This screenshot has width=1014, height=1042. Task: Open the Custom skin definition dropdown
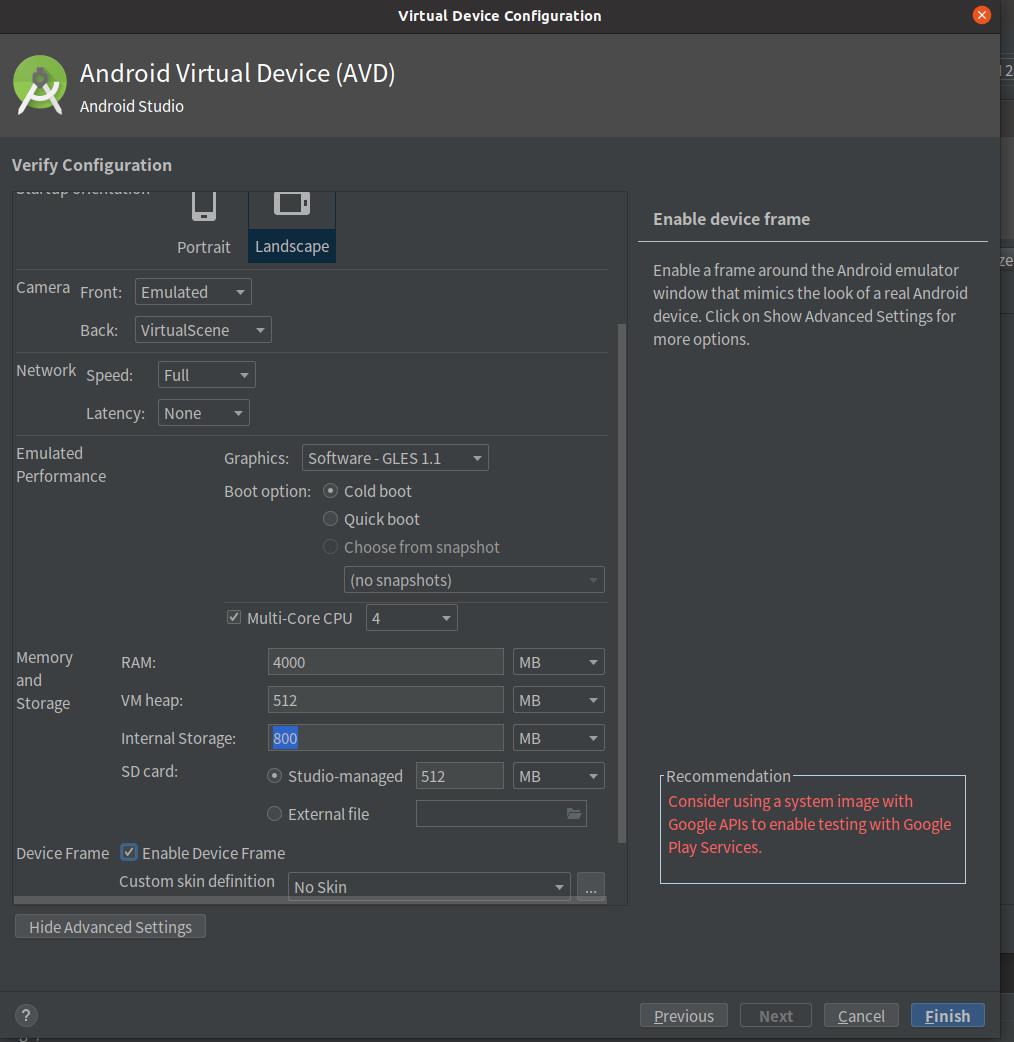[x=428, y=887]
